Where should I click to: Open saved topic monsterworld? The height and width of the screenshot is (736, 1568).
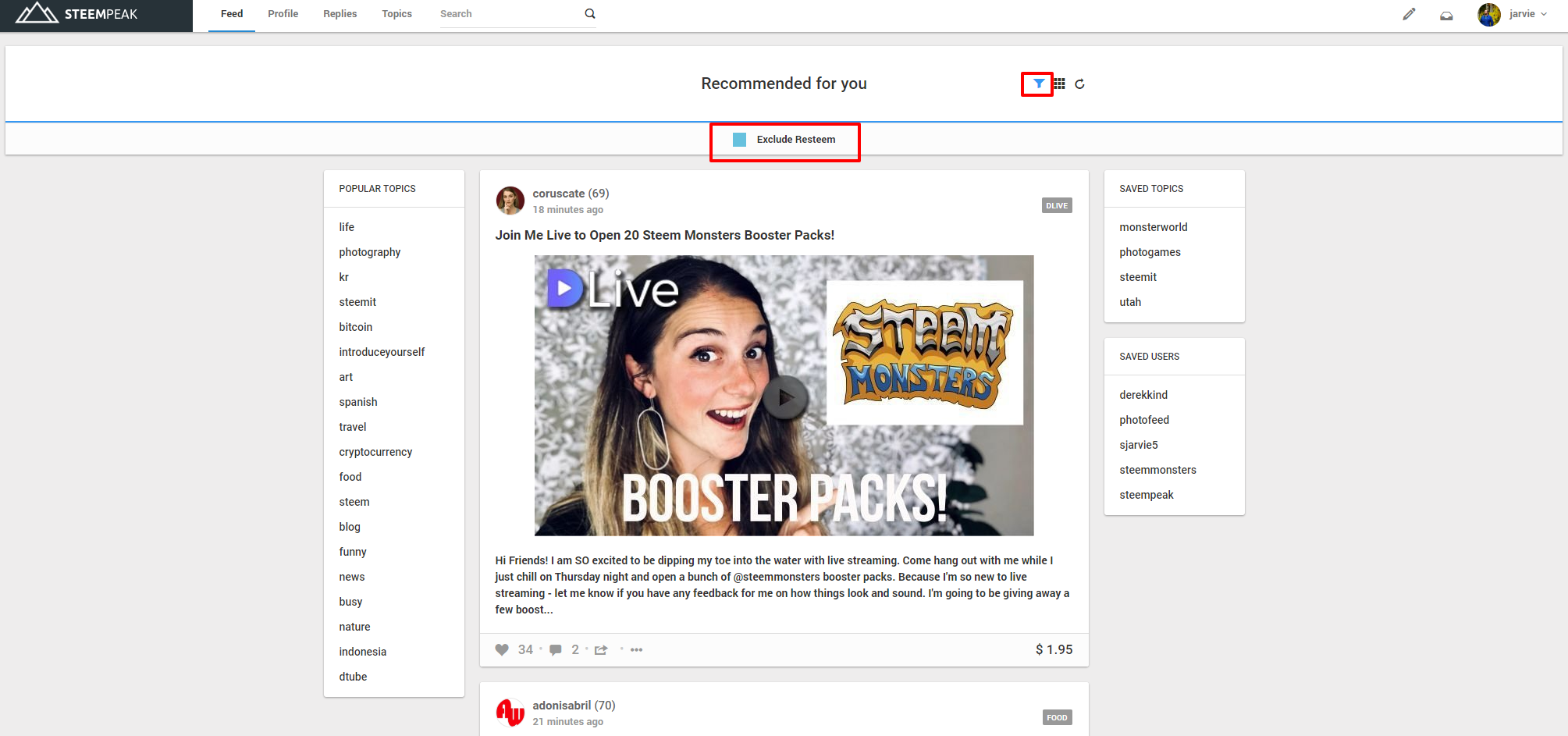(1154, 227)
